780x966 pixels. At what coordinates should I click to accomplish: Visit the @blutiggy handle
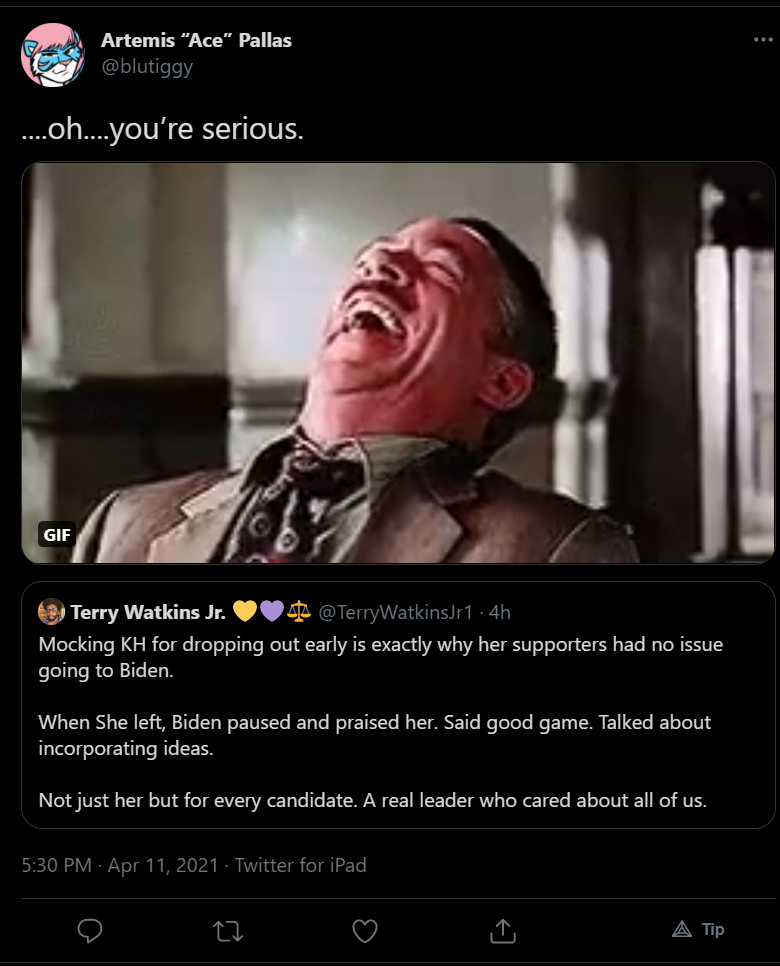pyautogui.click(x=147, y=67)
